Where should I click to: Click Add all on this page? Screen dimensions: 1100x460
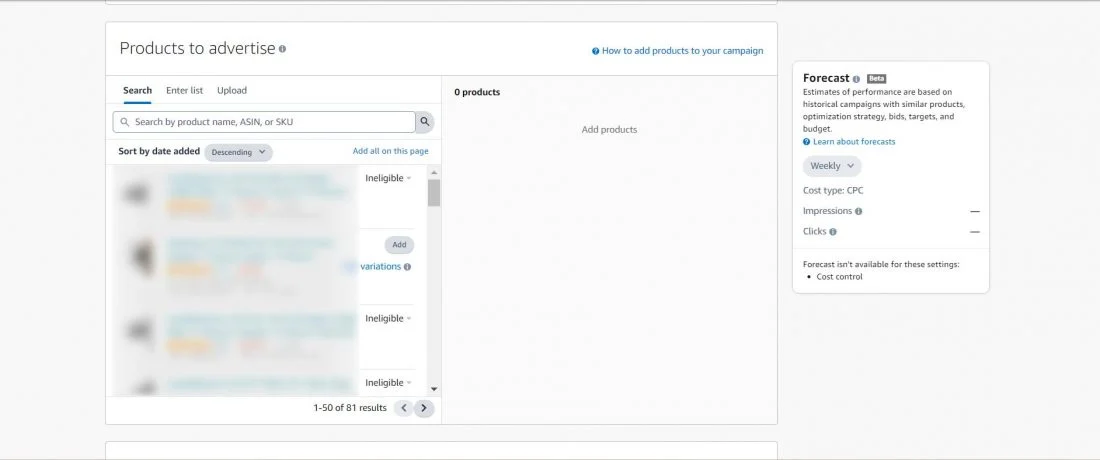[390, 151]
